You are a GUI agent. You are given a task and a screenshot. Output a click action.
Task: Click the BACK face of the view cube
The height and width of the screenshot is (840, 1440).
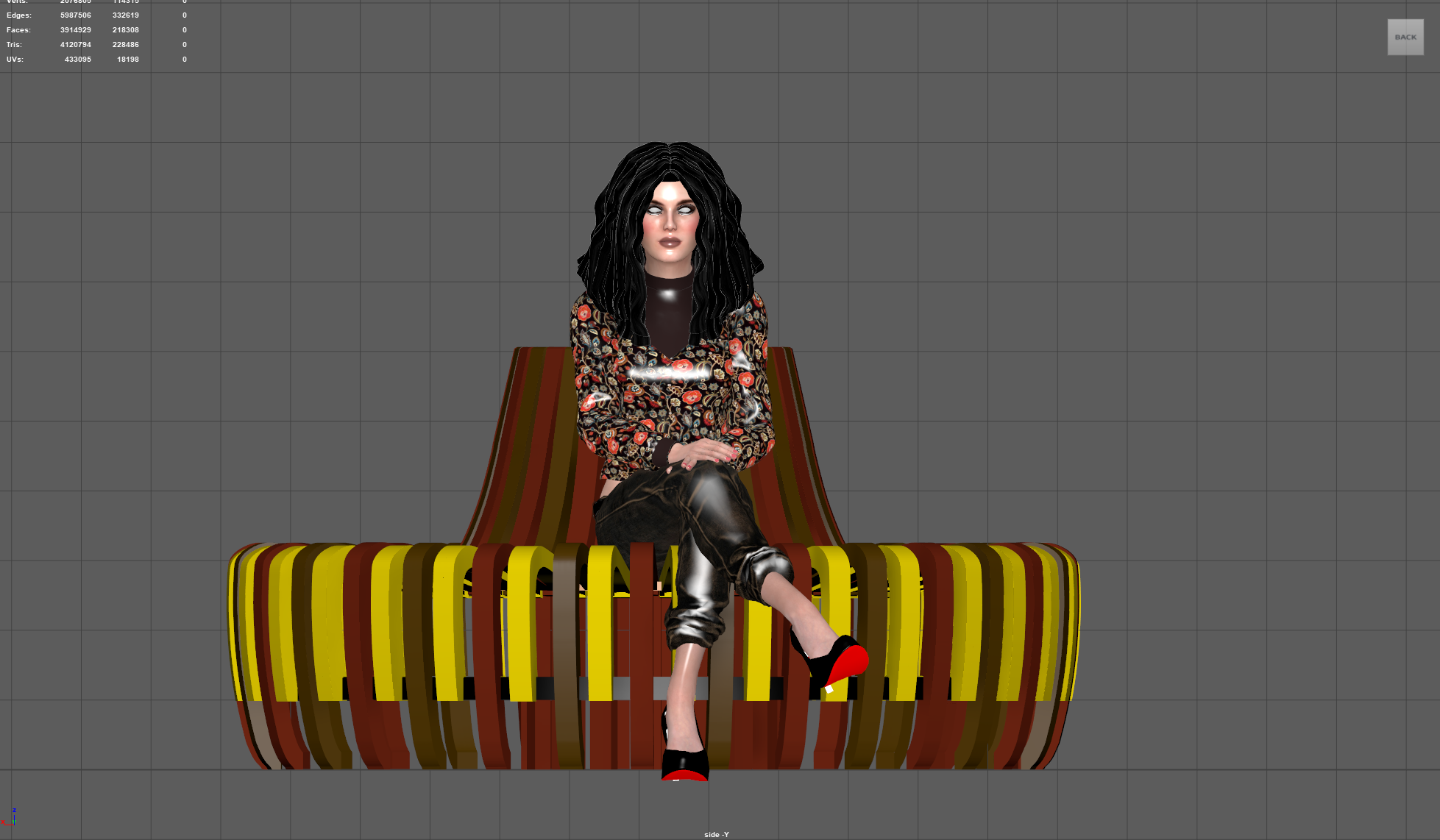[x=1405, y=38]
